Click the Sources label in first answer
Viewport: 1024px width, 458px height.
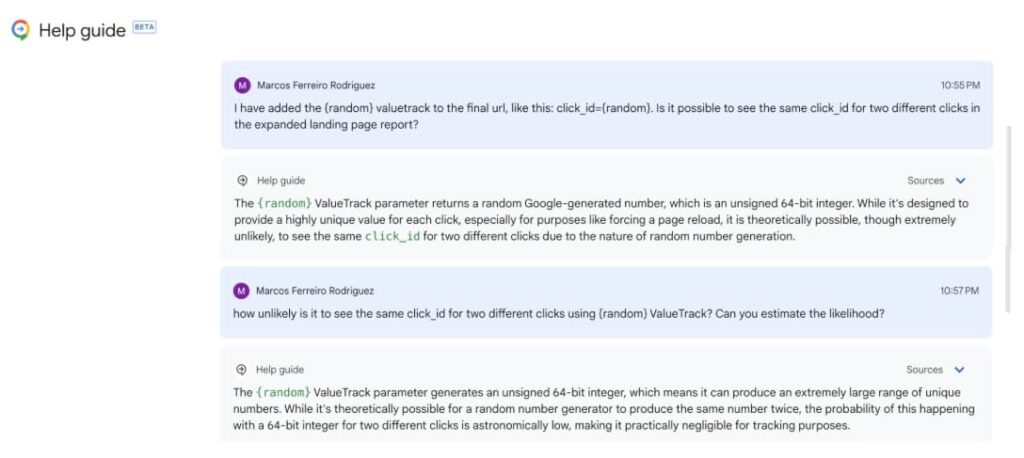pyautogui.click(x=925, y=181)
